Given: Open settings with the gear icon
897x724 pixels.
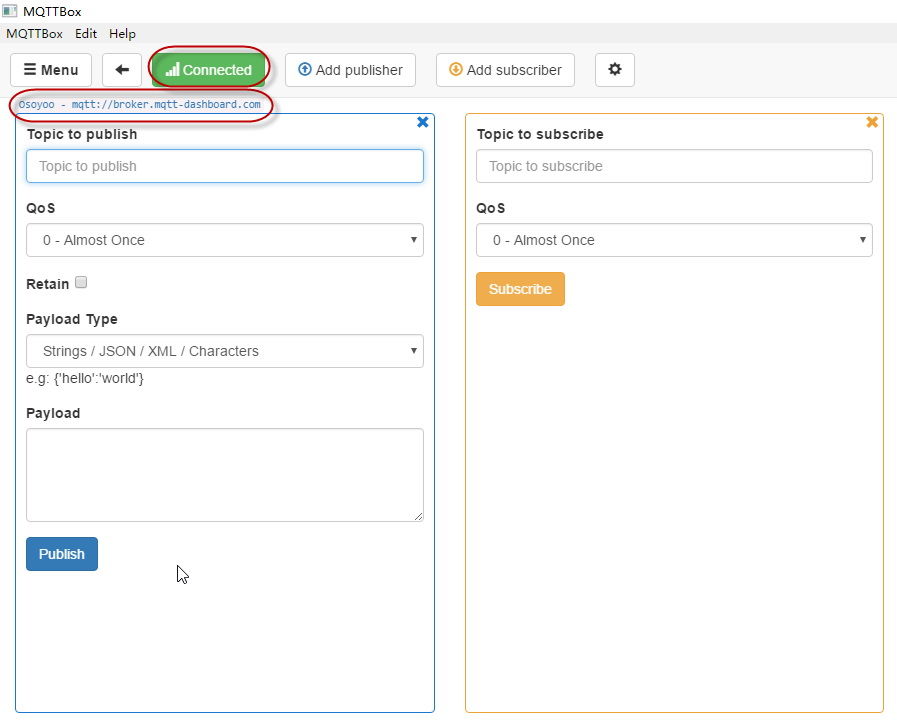Looking at the screenshot, I should (x=615, y=70).
